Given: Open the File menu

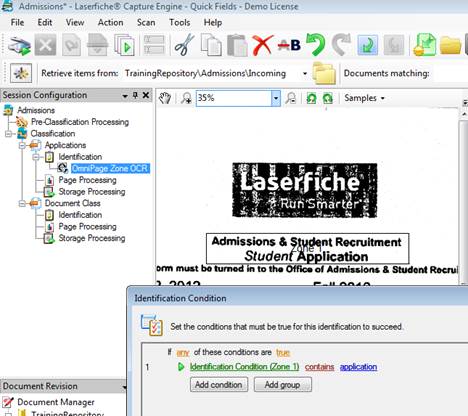Looking at the screenshot, I should tap(17, 23).
